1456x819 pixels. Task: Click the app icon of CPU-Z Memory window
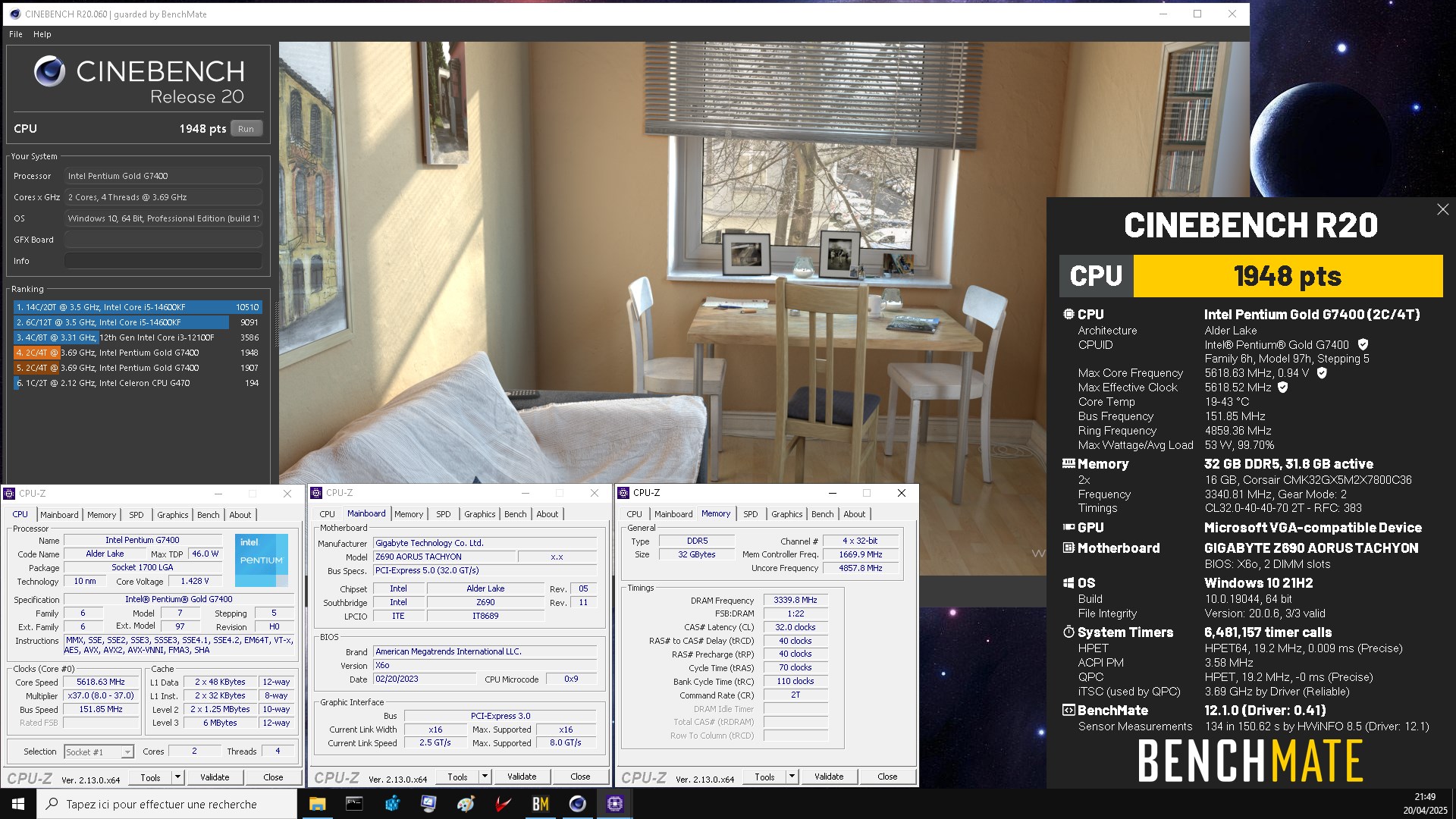point(624,493)
